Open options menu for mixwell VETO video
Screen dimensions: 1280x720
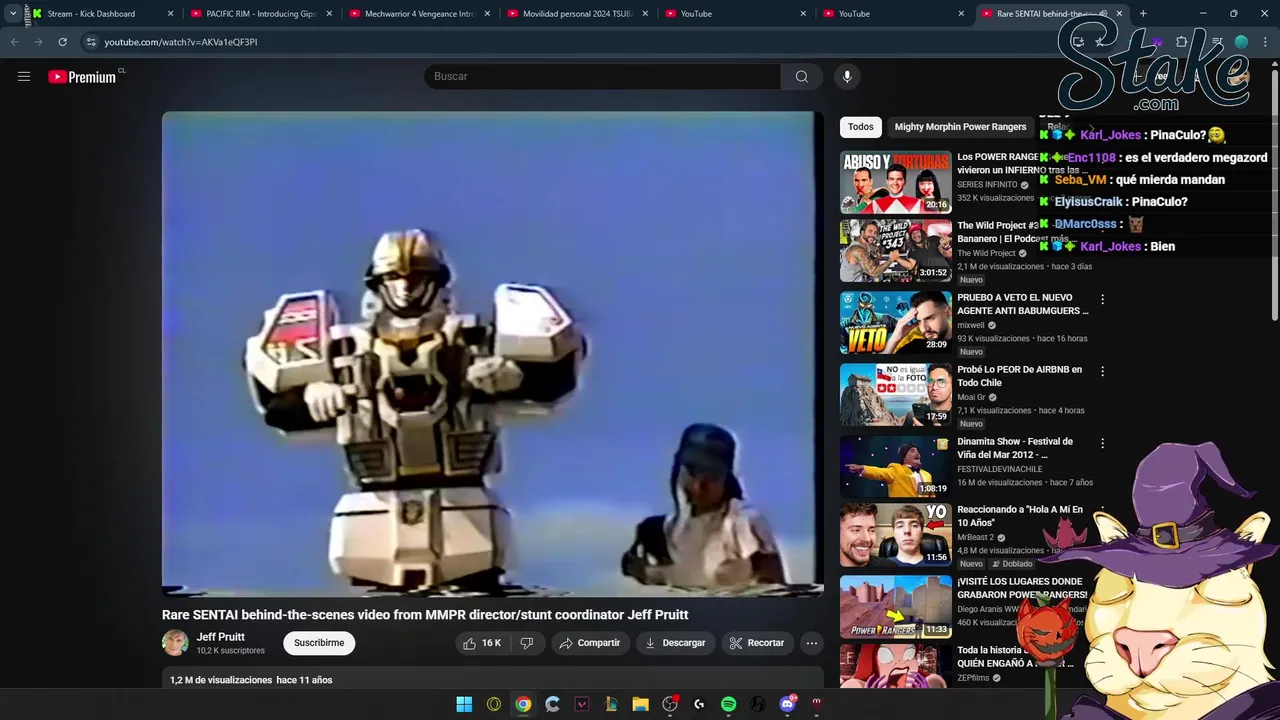(1102, 299)
